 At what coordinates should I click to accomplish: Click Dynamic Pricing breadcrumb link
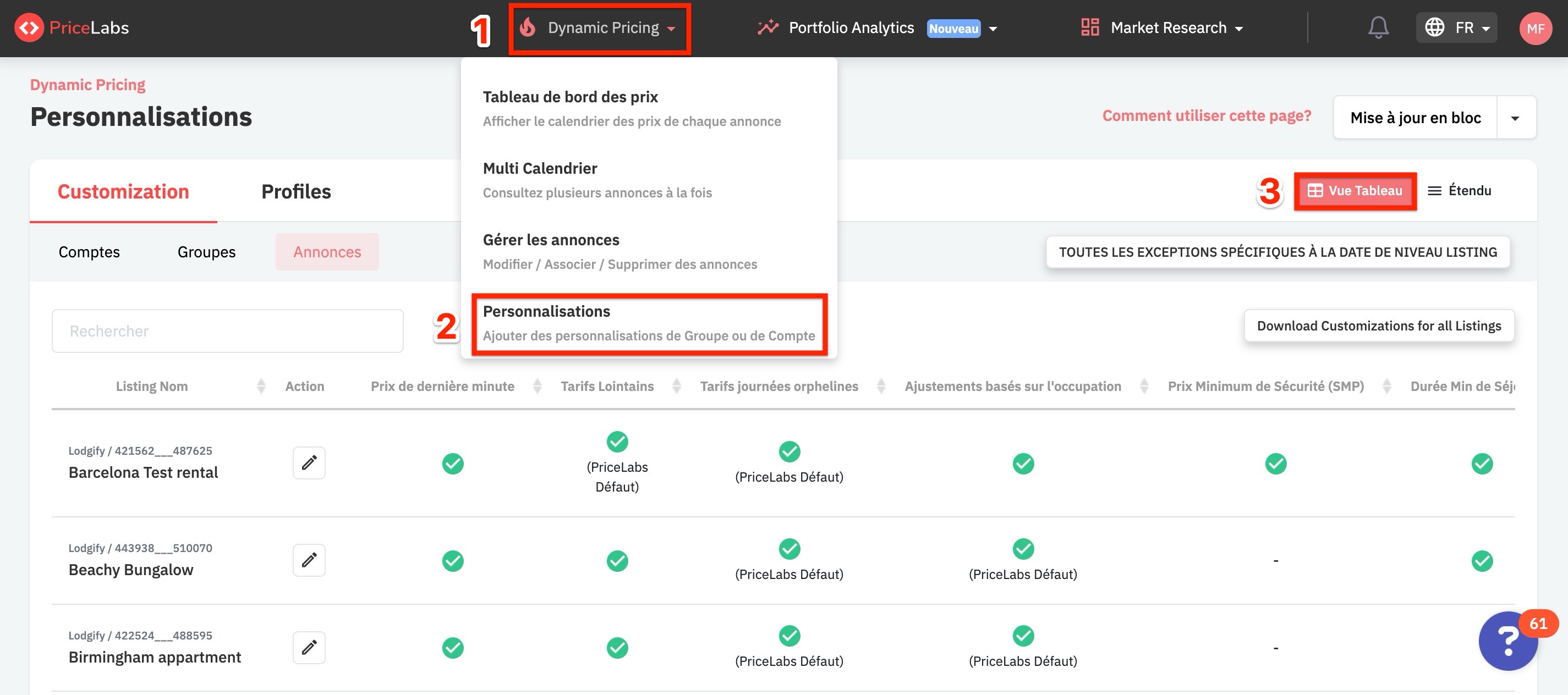pyautogui.click(x=87, y=85)
